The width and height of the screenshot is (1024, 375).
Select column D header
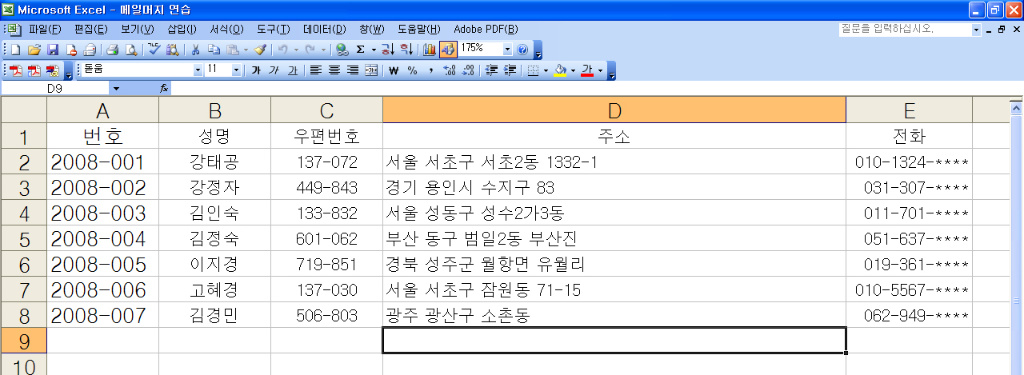(614, 110)
